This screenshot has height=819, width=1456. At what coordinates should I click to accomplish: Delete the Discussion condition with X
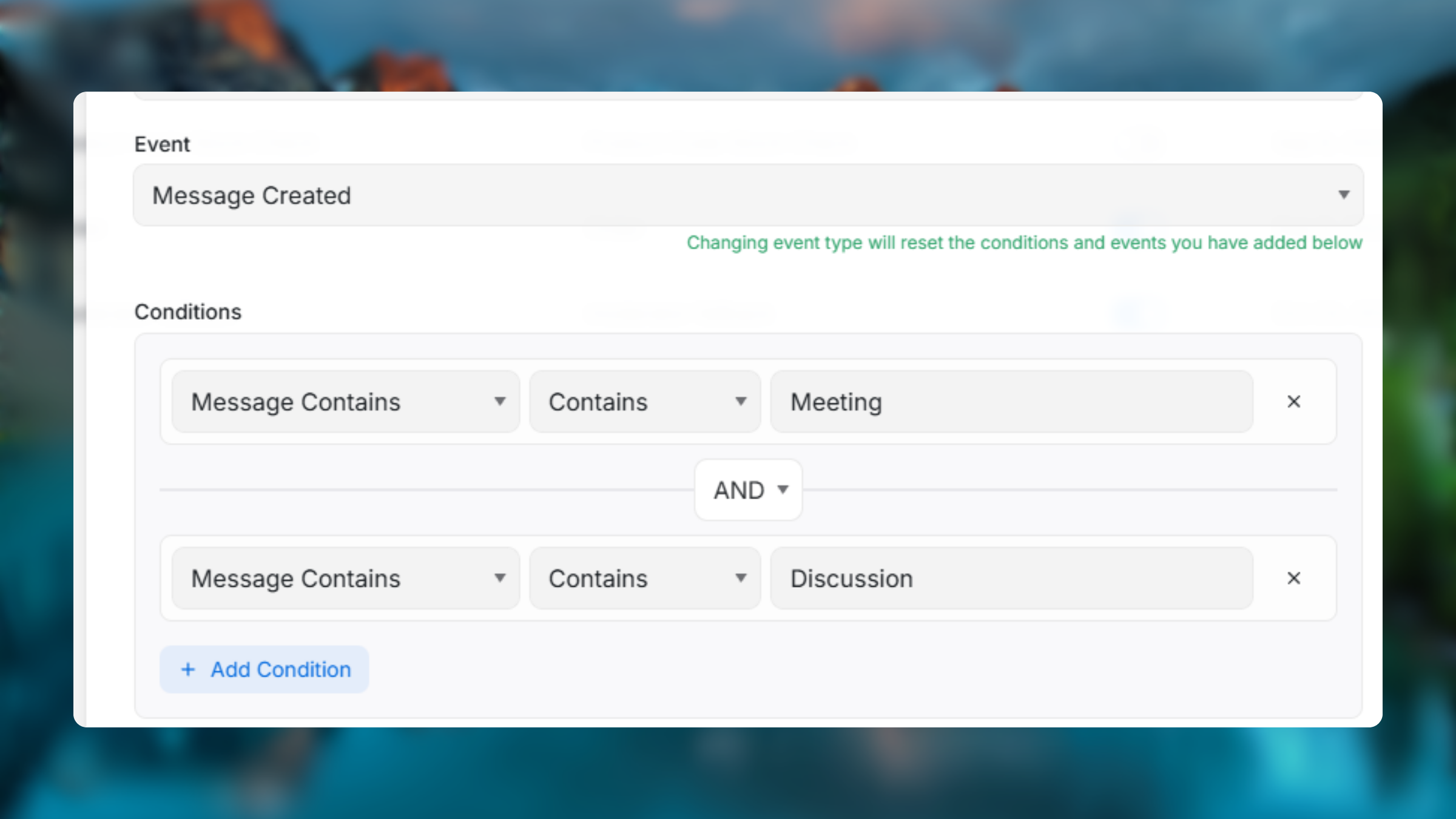point(1293,578)
